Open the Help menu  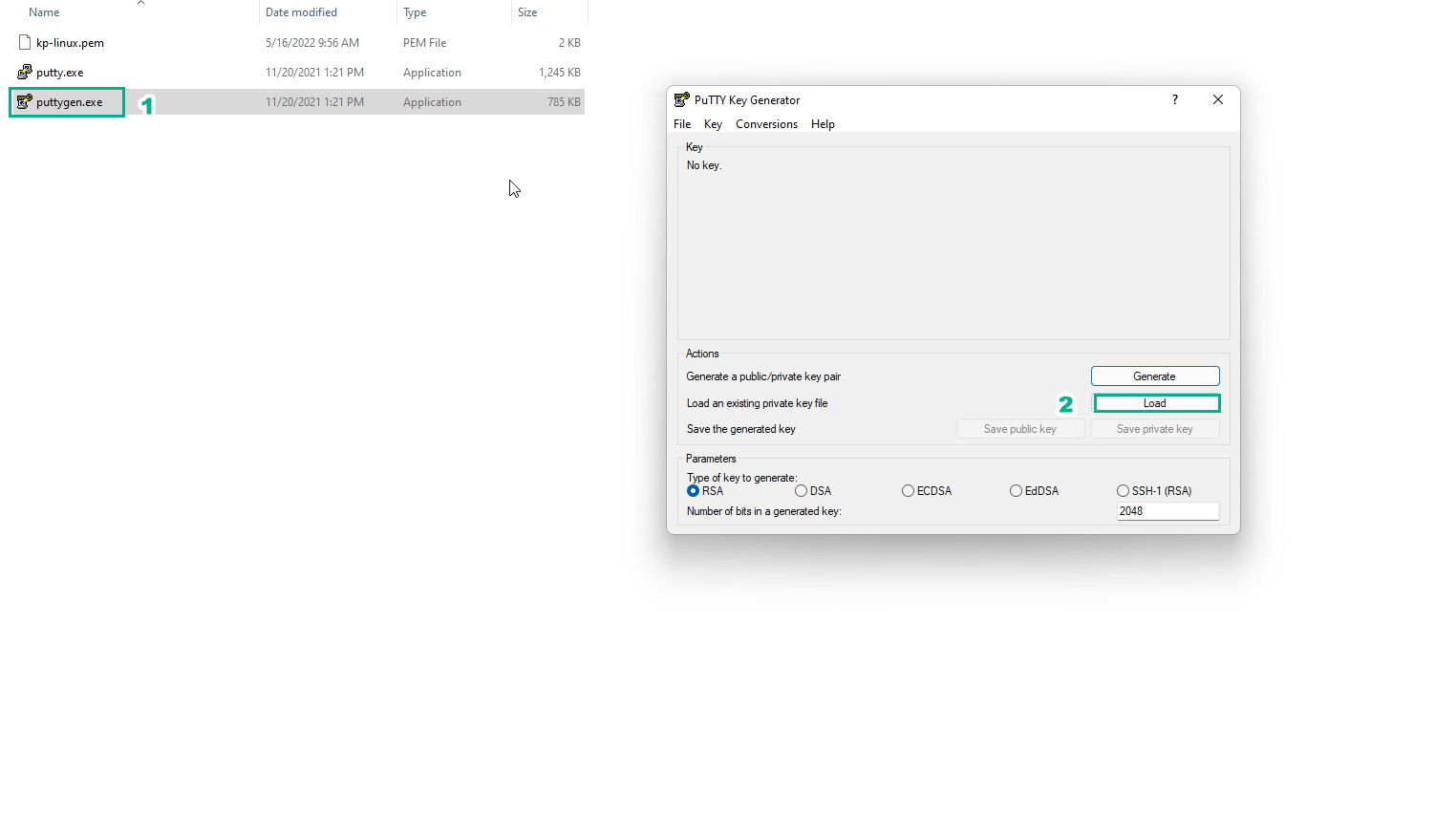click(823, 124)
